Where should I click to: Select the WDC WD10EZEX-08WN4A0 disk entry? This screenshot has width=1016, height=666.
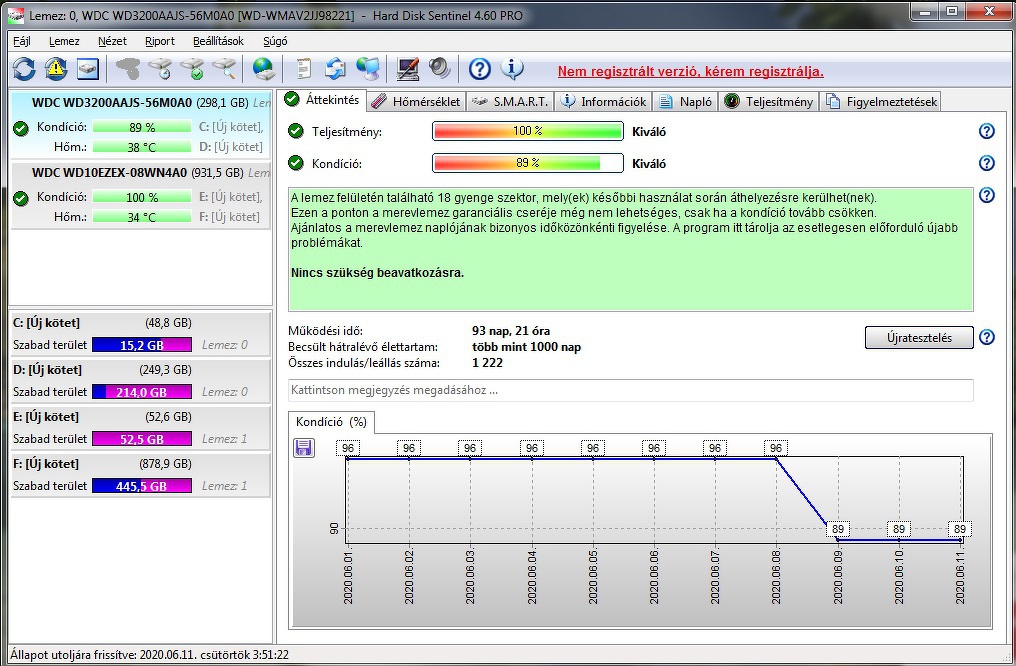coord(141,195)
